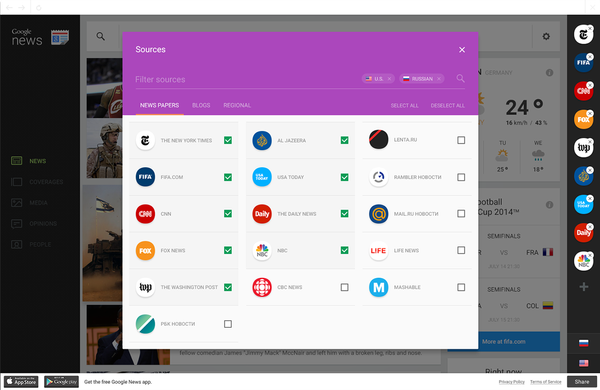Select the Russian flag in right sidebar
600x390 pixels.
point(584,343)
